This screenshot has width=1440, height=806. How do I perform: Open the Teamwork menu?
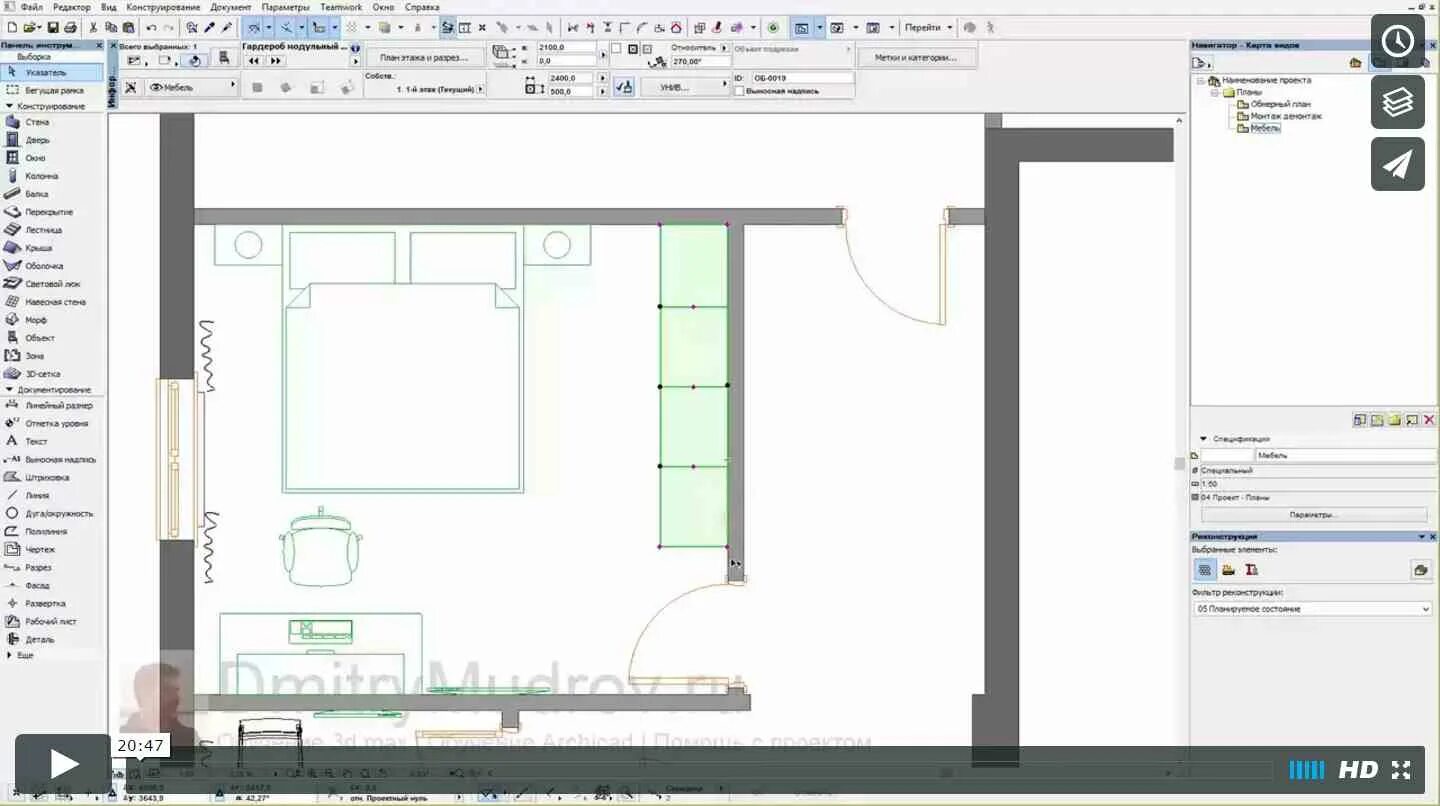click(341, 7)
